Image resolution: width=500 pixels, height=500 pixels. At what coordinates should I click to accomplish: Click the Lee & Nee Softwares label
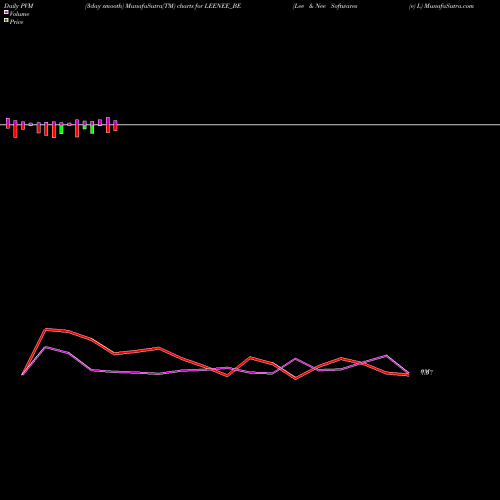(325, 6)
